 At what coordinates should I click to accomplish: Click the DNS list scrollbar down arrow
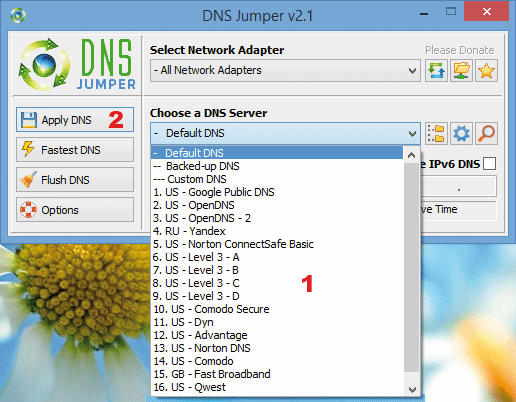coord(412,389)
